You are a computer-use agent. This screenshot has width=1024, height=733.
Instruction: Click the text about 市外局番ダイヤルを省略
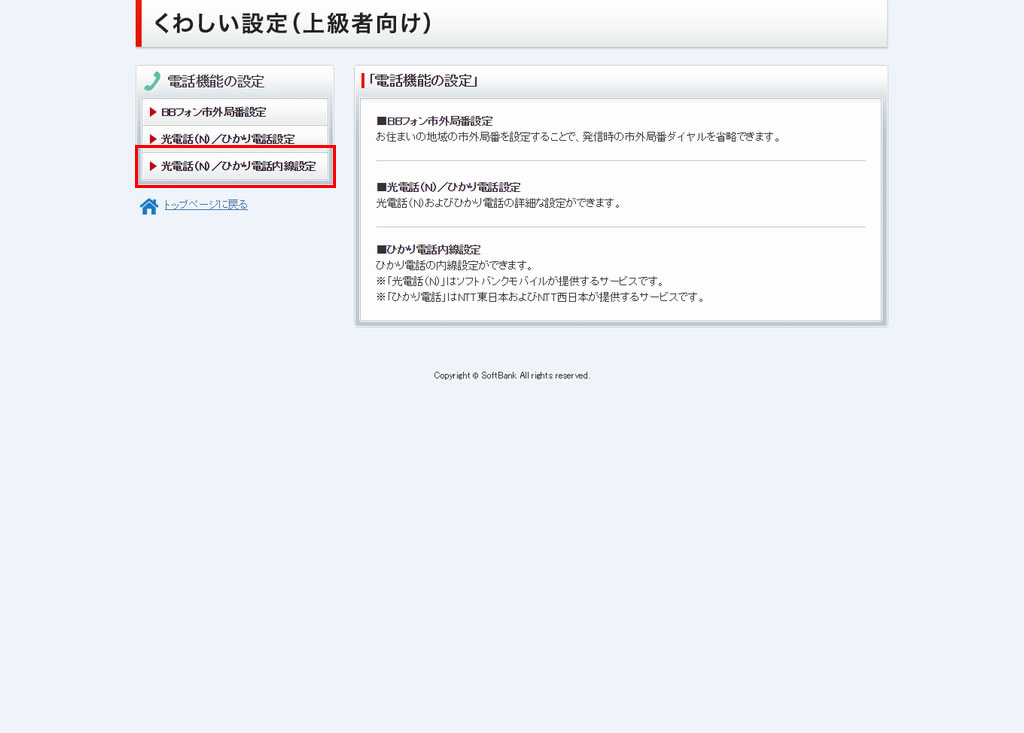578,137
